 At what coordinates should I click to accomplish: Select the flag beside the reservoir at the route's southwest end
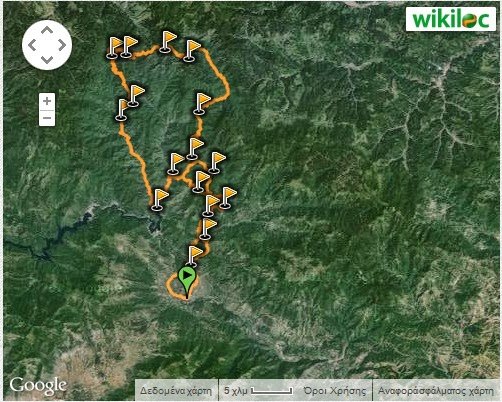tap(159, 200)
